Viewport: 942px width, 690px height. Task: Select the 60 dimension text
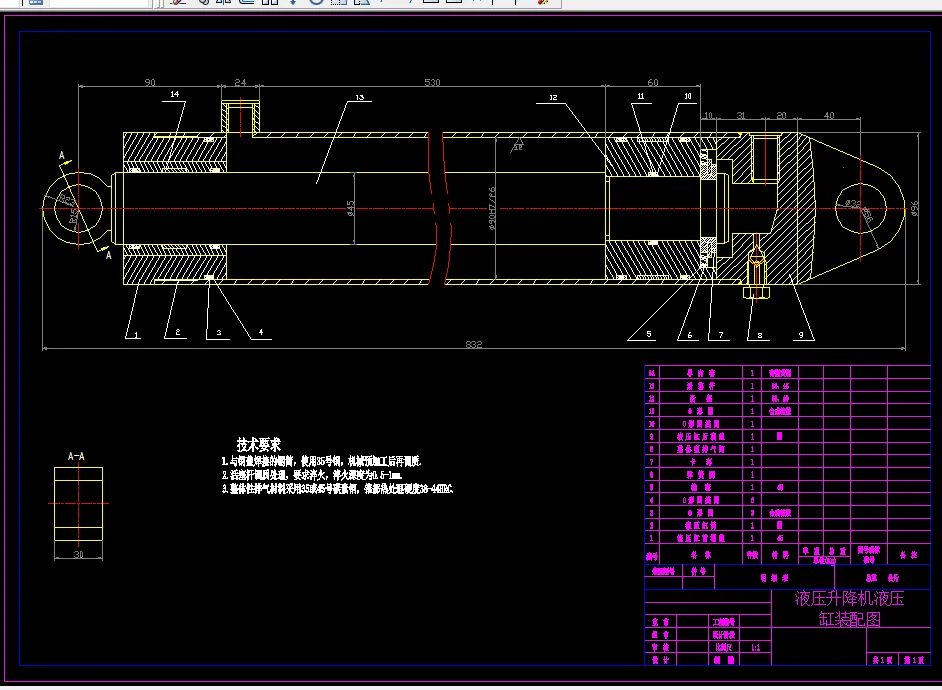(x=652, y=82)
